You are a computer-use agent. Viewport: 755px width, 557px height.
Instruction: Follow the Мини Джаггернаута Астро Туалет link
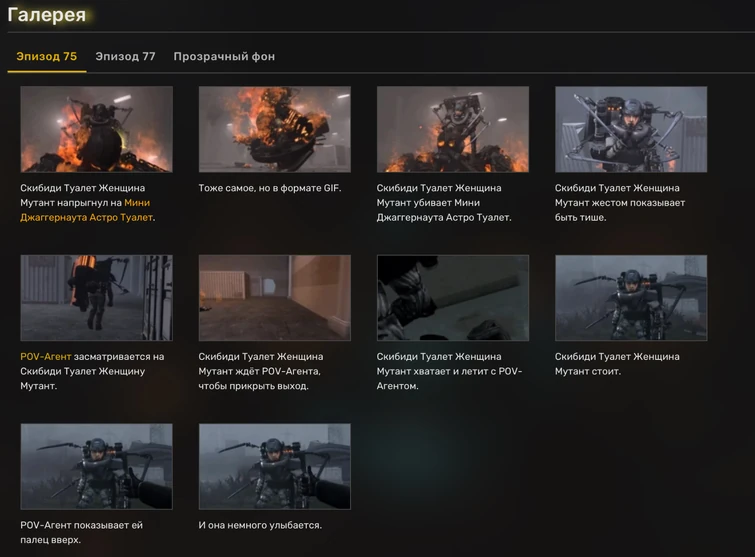(x=87, y=210)
